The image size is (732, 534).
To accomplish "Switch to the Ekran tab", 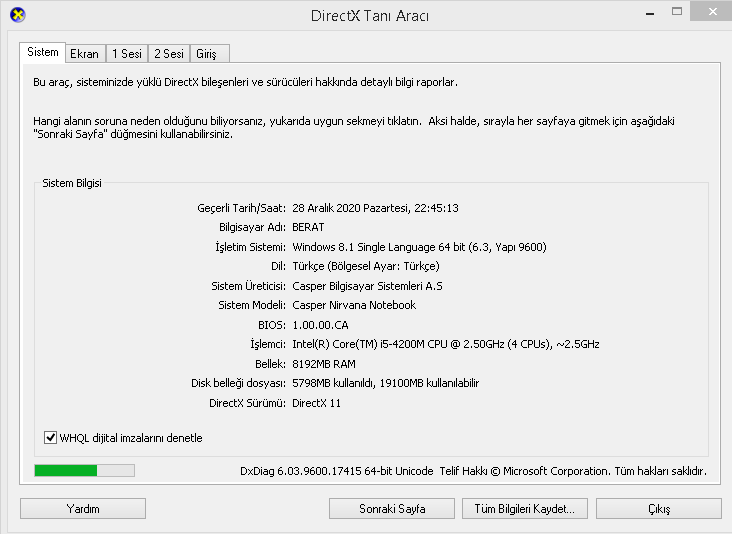I will pos(84,54).
